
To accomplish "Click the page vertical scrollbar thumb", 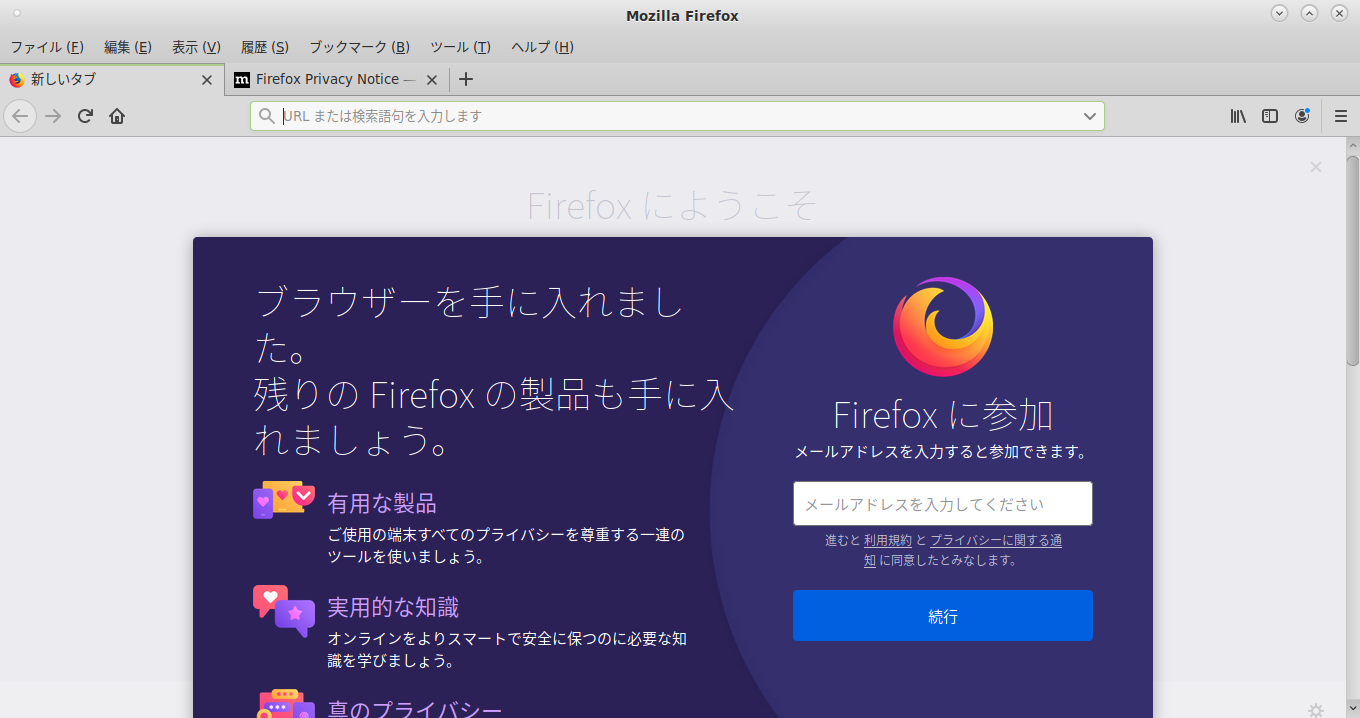I will tap(1352, 260).
